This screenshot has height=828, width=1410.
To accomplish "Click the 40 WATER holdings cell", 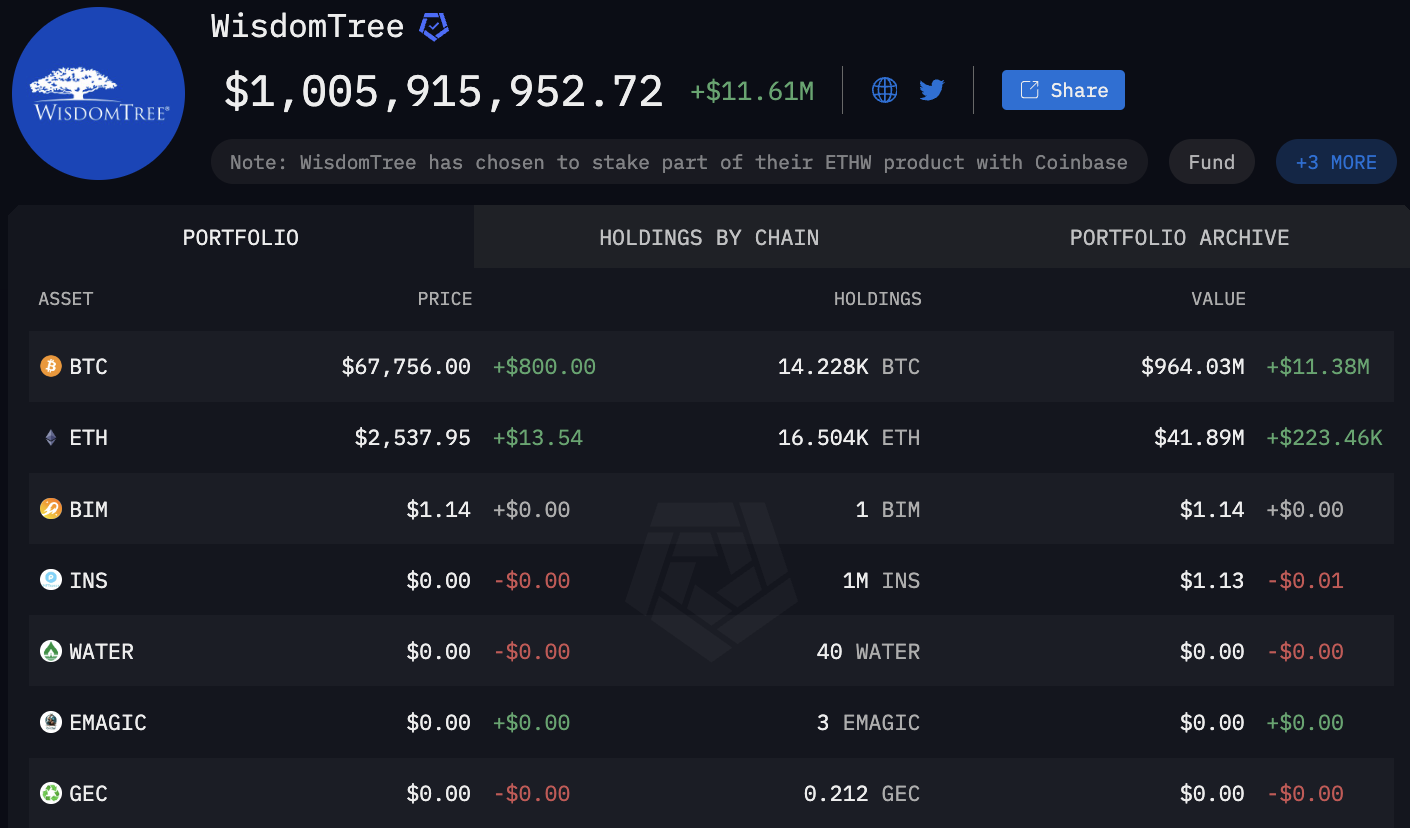I will [868, 651].
